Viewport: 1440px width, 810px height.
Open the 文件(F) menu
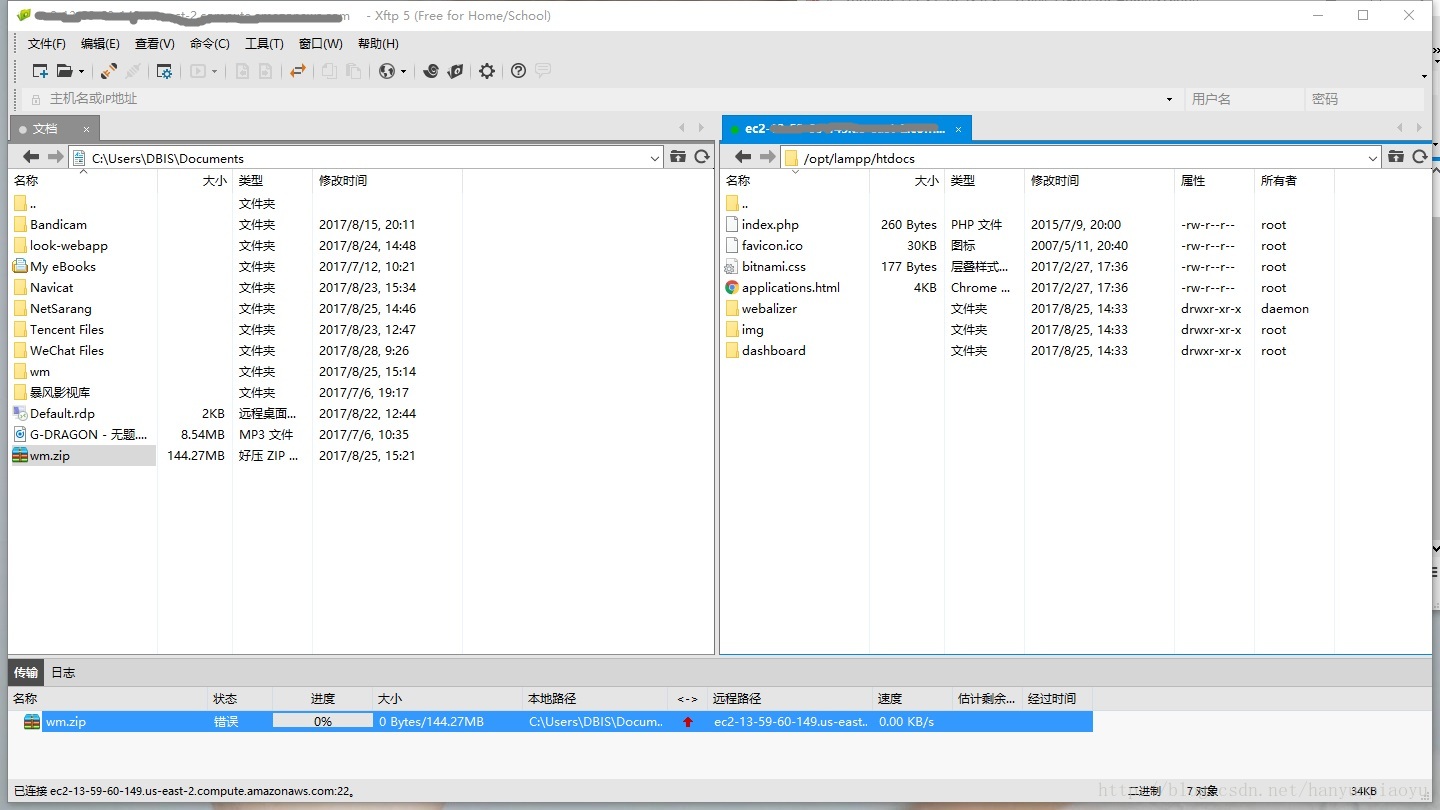click(47, 43)
